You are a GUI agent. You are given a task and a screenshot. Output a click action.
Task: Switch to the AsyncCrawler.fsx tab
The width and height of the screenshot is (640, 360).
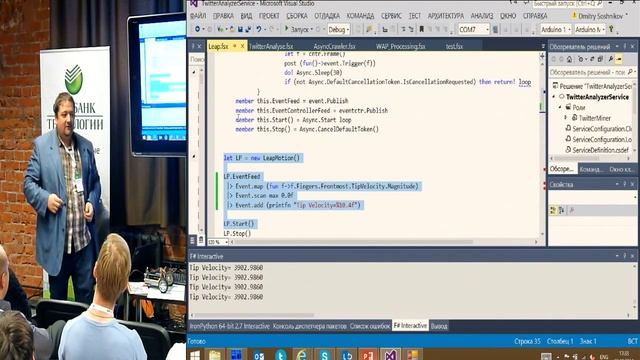[334, 47]
